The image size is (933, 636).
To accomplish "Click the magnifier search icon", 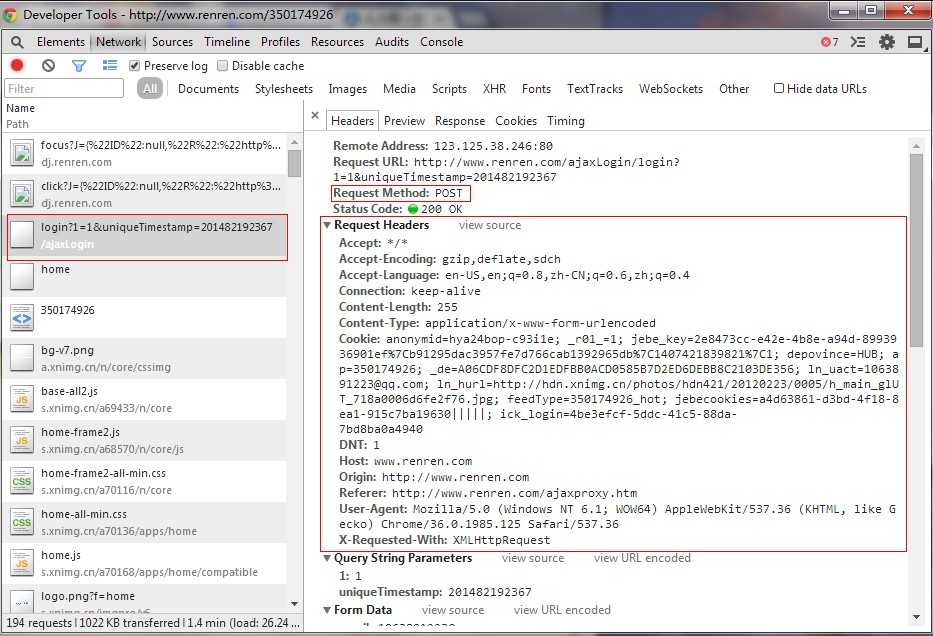I will 17,42.
